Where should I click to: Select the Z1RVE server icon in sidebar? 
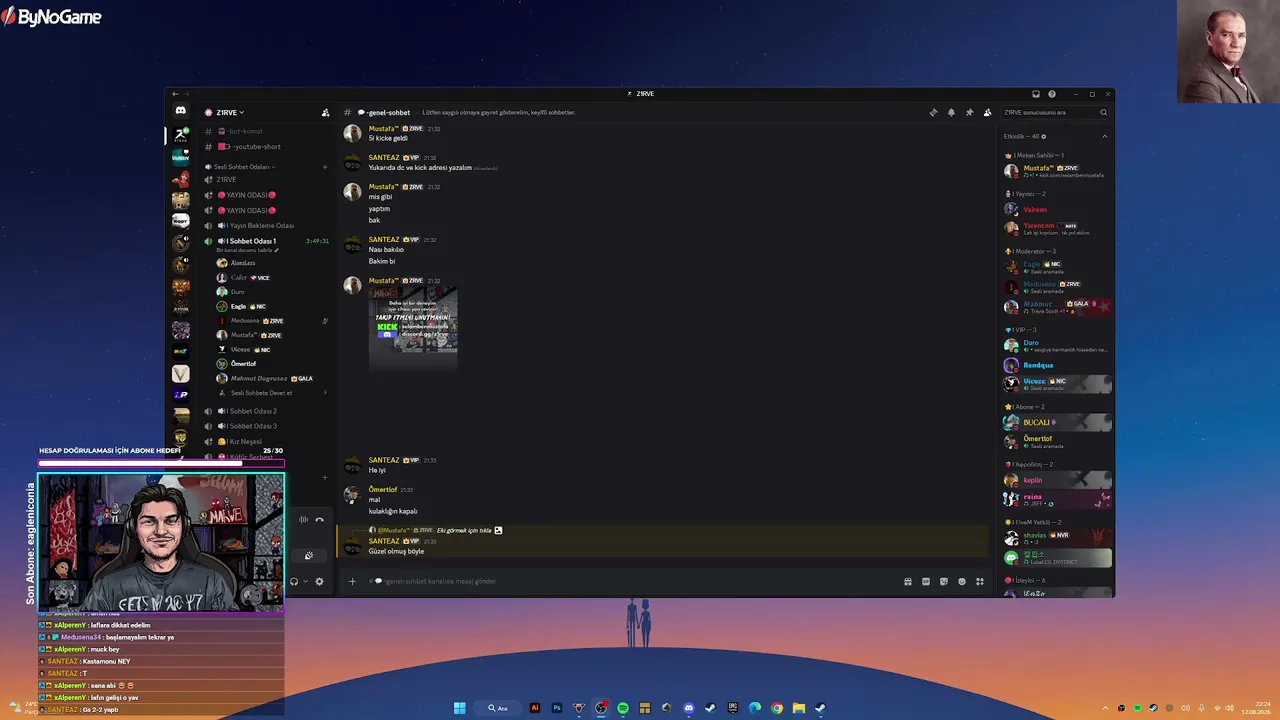coord(180,135)
